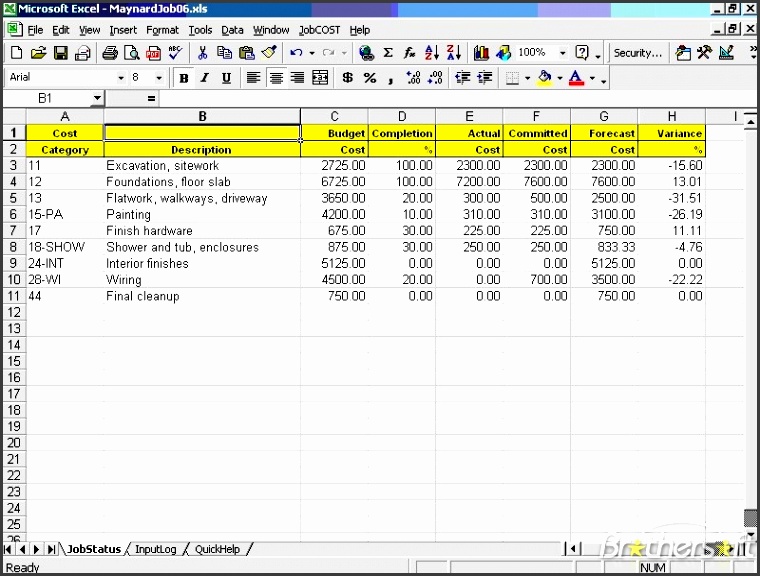Click the AutoSum sigma icon
760x576 pixels.
click(388, 53)
